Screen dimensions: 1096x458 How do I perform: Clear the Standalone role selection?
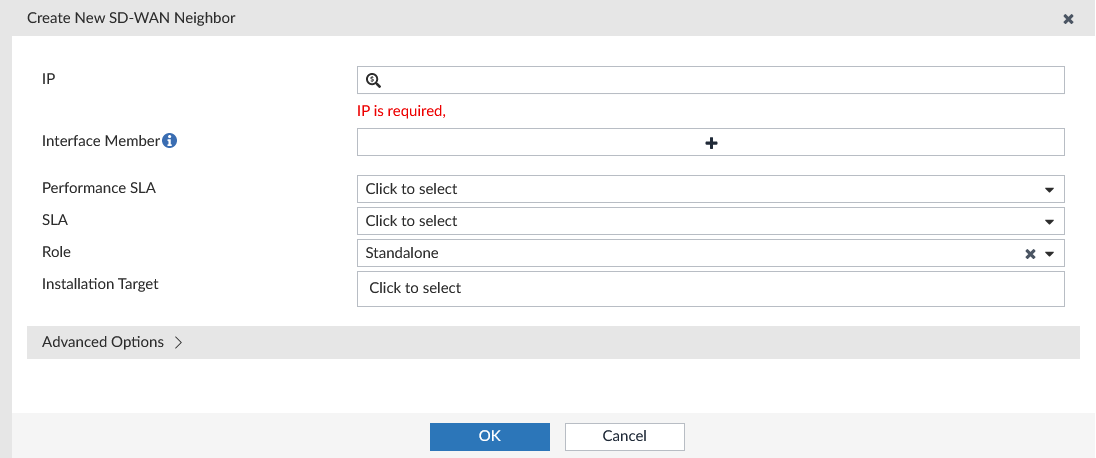(1030, 254)
